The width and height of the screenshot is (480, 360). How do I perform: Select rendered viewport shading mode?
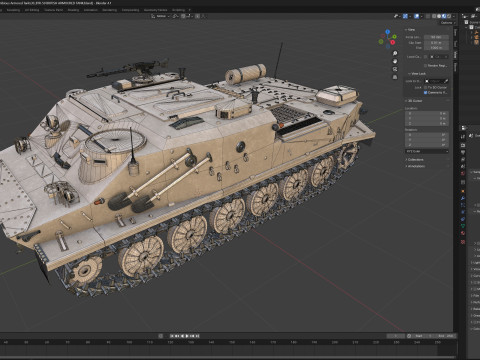(x=449, y=16)
